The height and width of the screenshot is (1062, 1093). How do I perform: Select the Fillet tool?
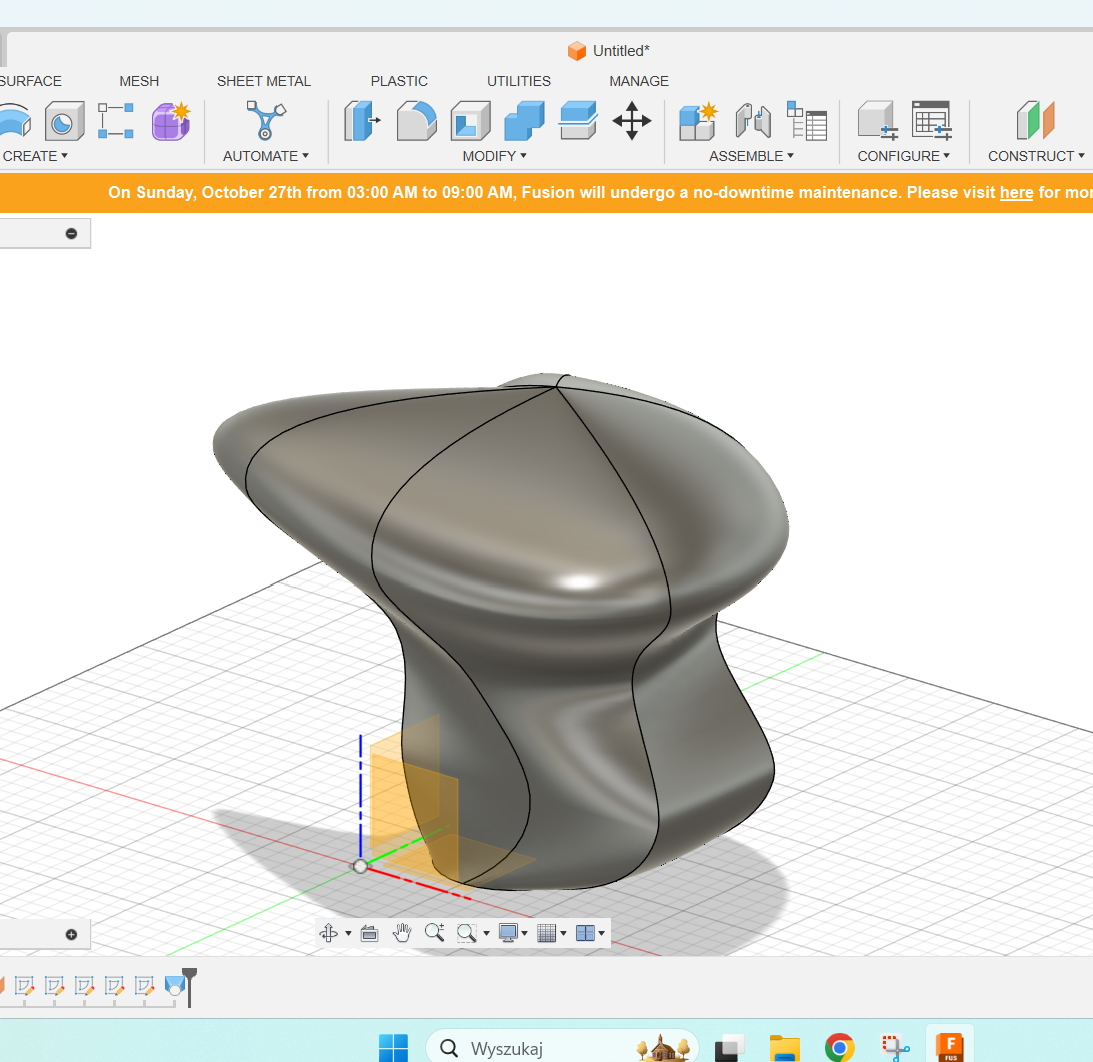[417, 121]
